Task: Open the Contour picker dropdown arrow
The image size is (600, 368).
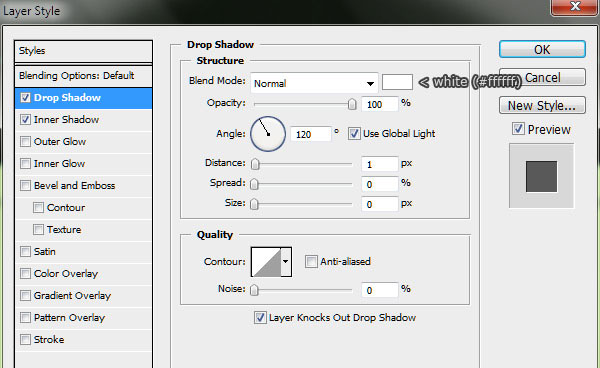Action: click(286, 262)
